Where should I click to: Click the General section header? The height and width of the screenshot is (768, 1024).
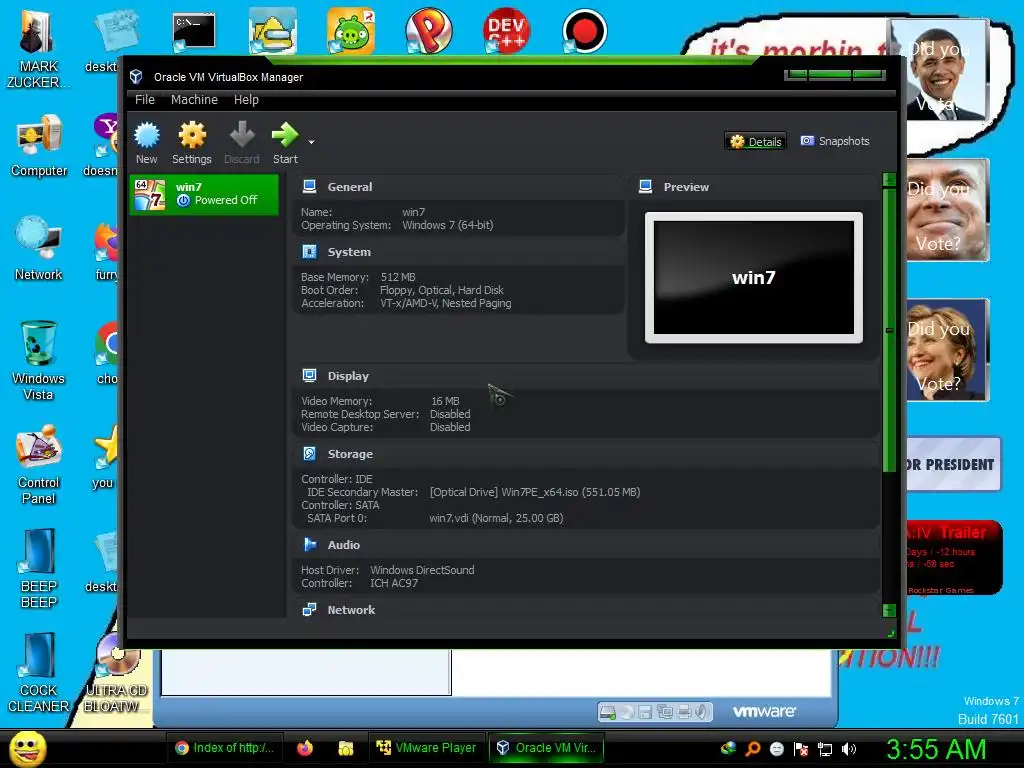[349, 187]
